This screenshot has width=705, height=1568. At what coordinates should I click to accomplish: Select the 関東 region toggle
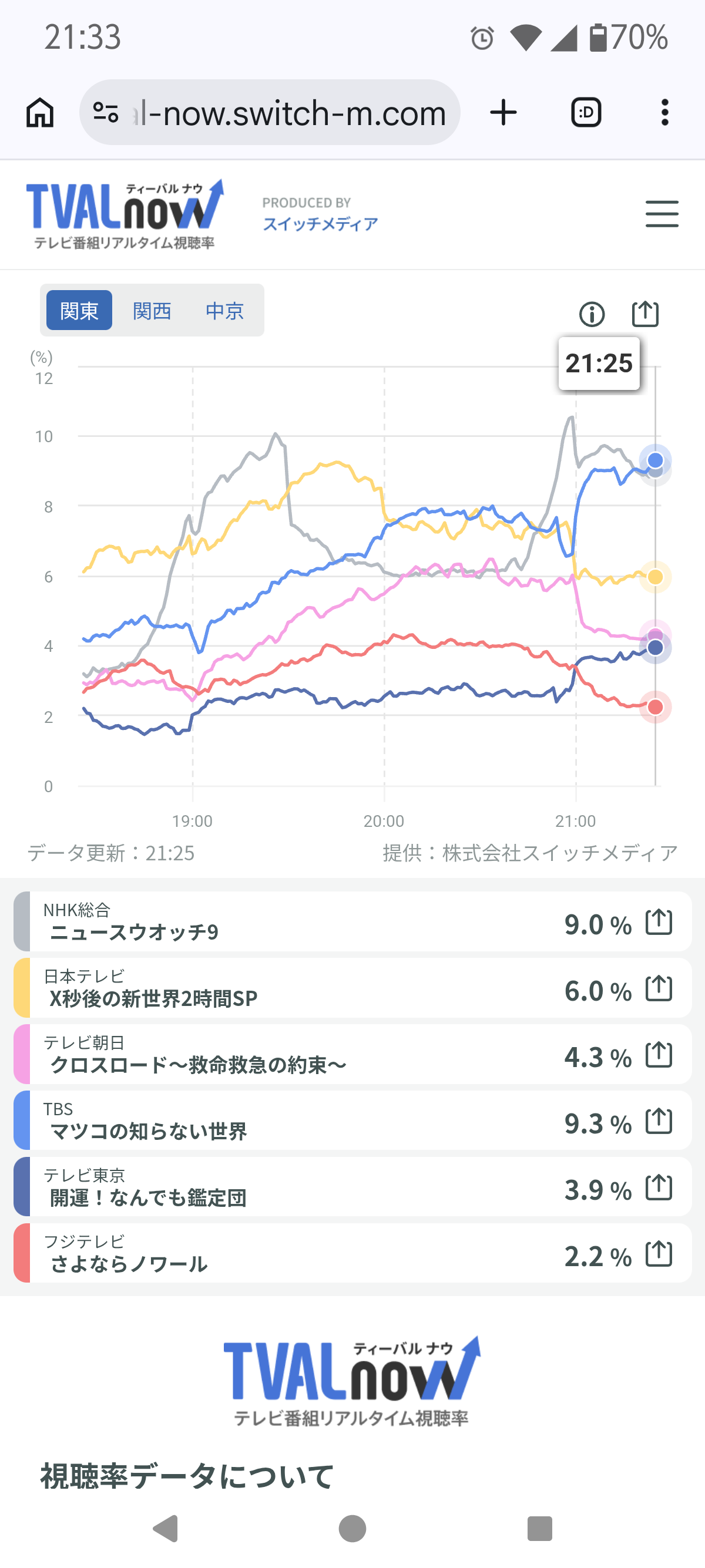point(79,311)
